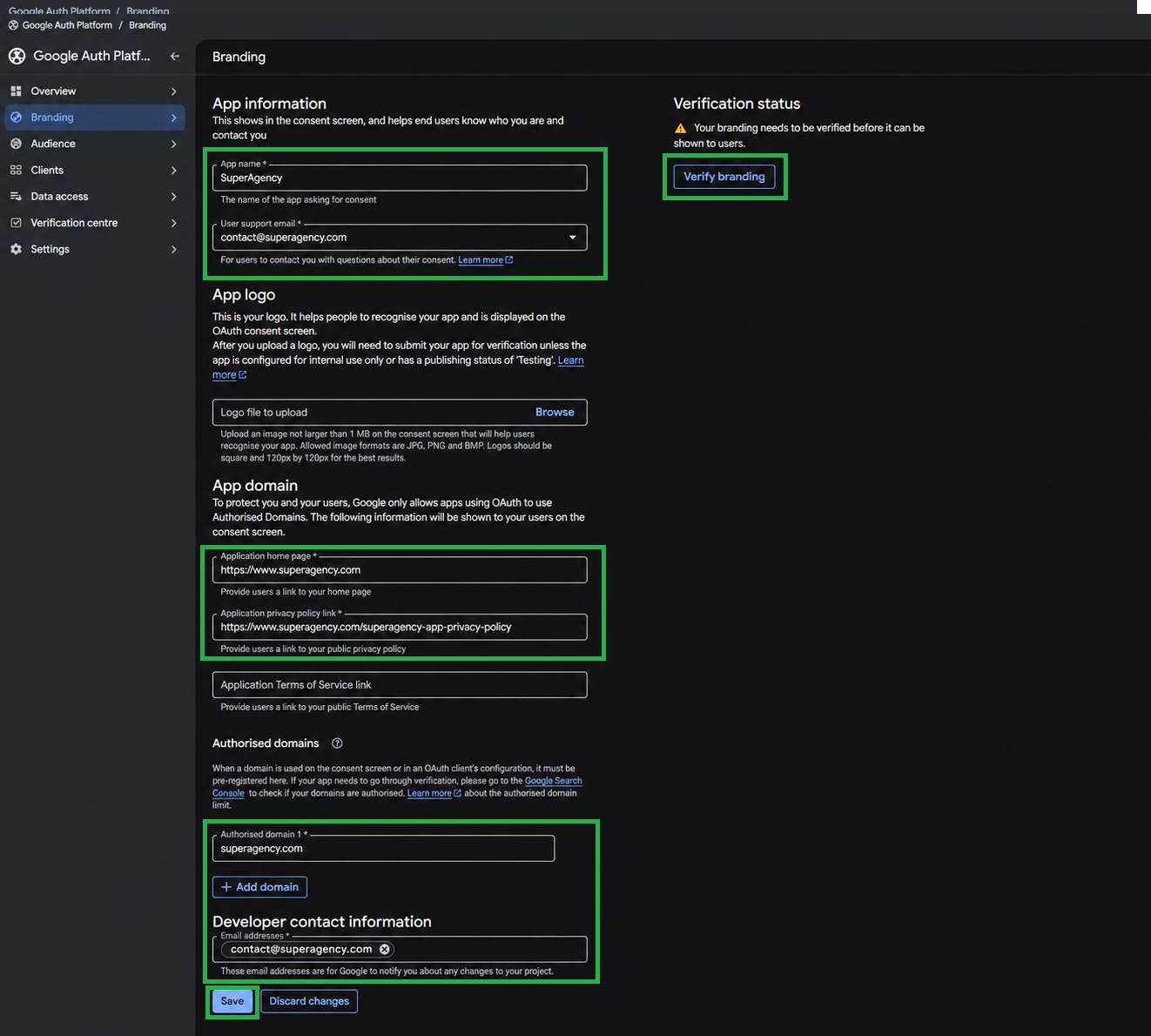Click the 'App information' heading
This screenshot has width=1151, height=1036.
(269, 104)
